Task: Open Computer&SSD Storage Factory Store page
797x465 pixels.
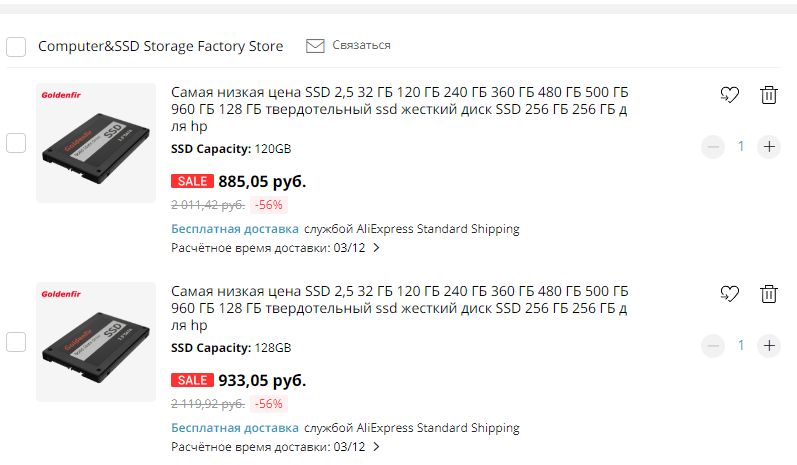Action: click(160, 46)
